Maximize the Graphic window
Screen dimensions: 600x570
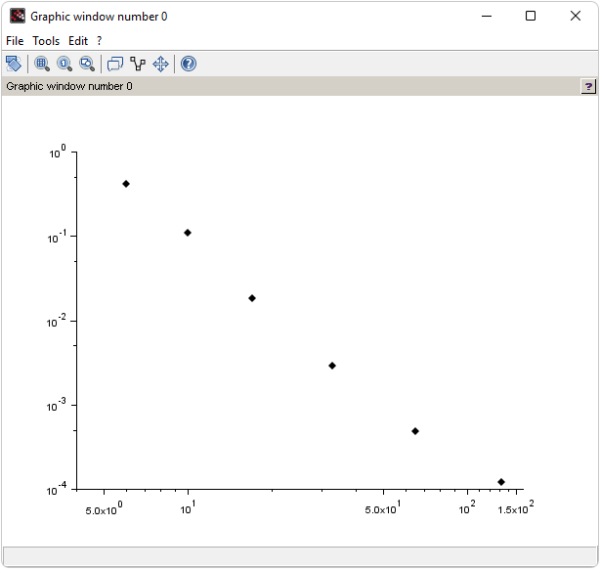pos(531,16)
